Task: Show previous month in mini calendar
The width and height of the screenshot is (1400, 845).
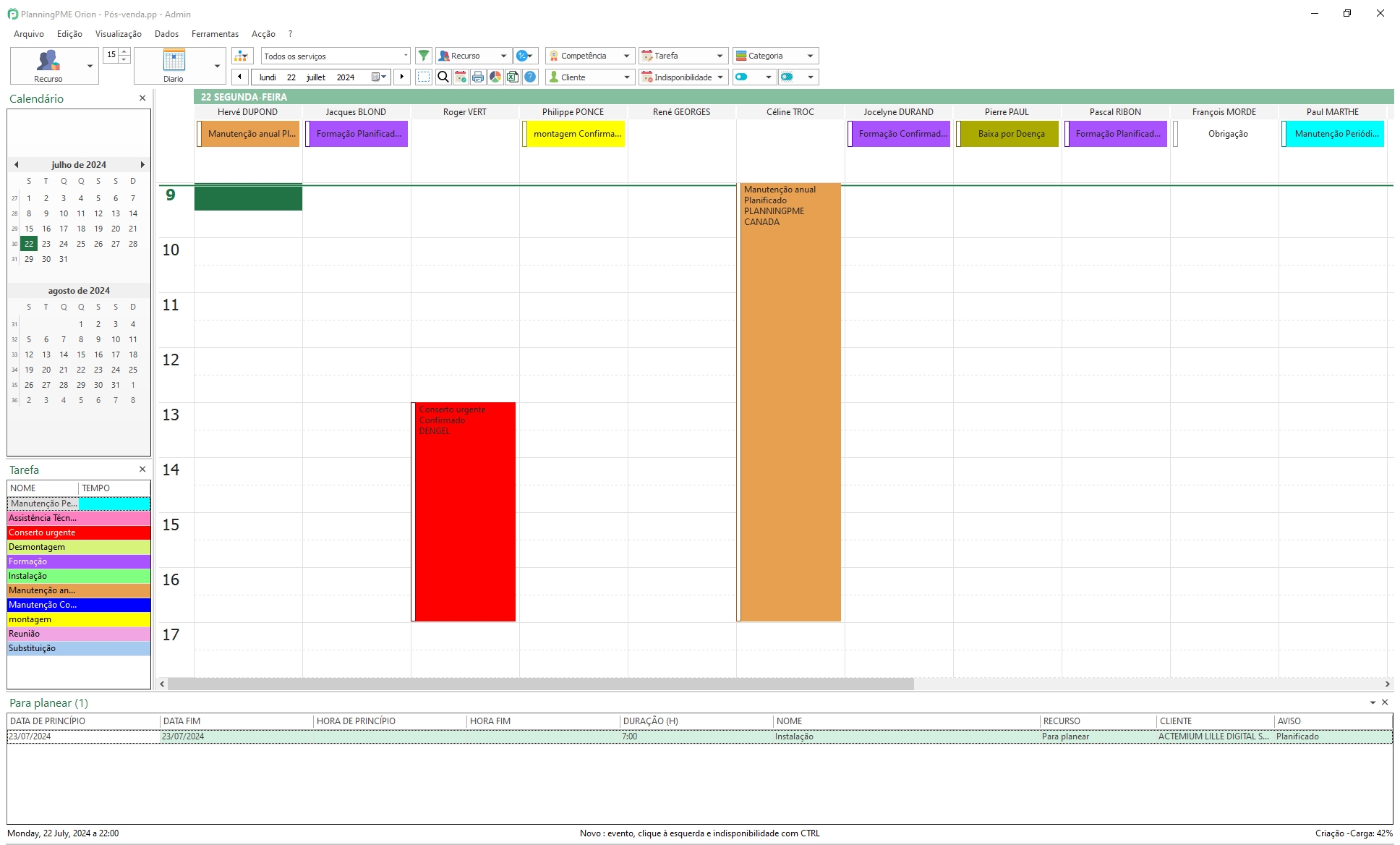Action: [x=16, y=165]
